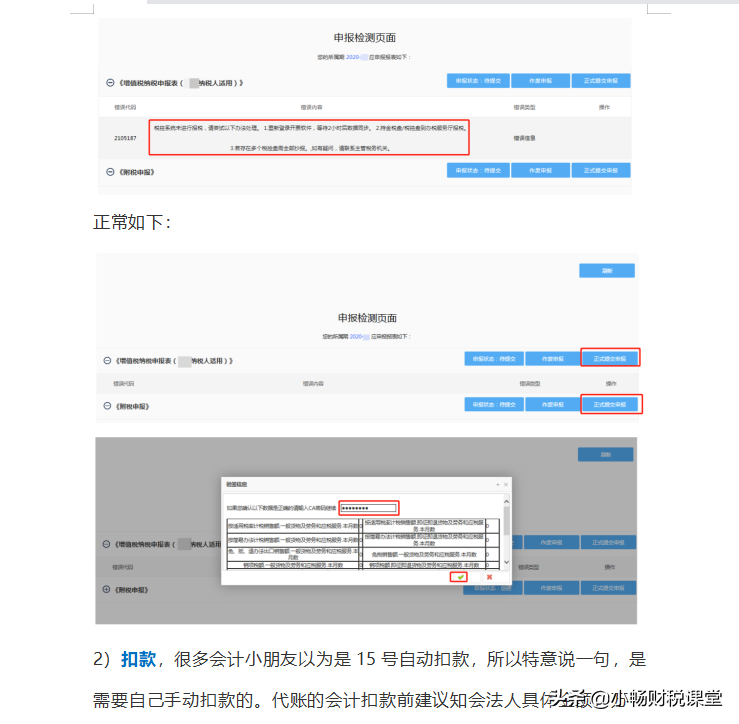Image resolution: width=739 pixels, height=724 pixels.
Task: Click dimmed 正式提交申报 beside 附税申报 behind dialog
Action: point(608,588)
